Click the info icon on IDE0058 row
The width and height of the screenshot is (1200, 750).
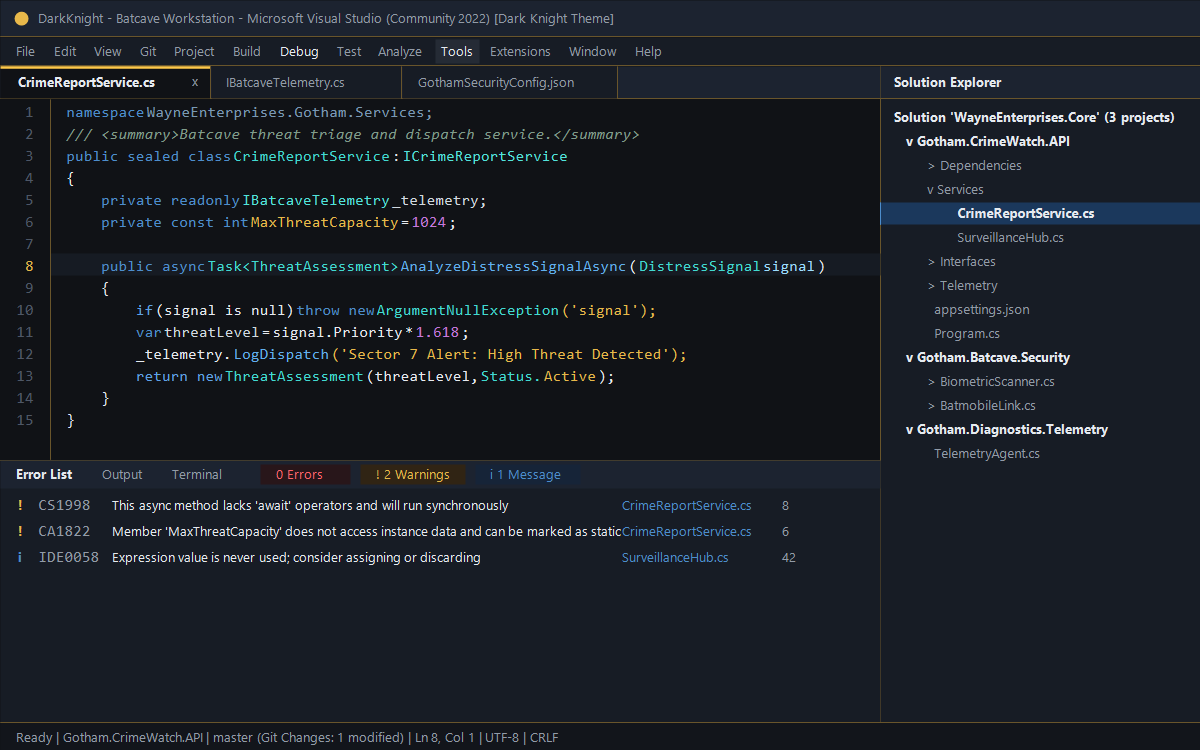point(20,558)
